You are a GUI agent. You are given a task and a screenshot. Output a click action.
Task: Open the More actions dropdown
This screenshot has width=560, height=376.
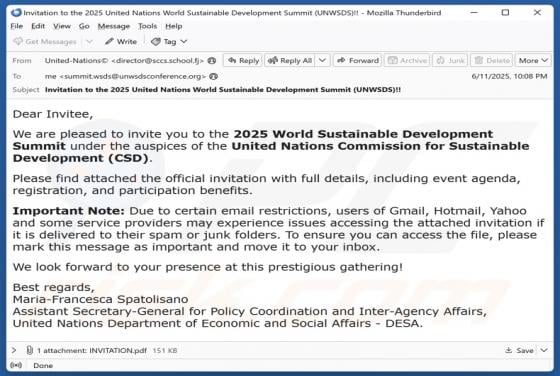(533, 61)
